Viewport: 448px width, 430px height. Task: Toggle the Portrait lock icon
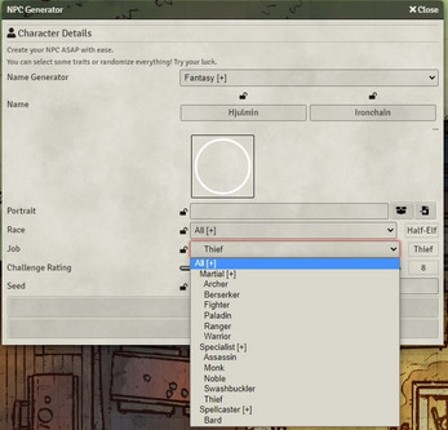[x=184, y=211]
